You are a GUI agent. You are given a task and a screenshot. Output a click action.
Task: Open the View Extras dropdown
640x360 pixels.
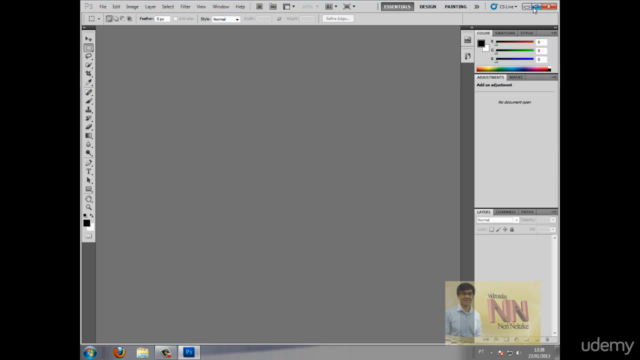click(289, 7)
